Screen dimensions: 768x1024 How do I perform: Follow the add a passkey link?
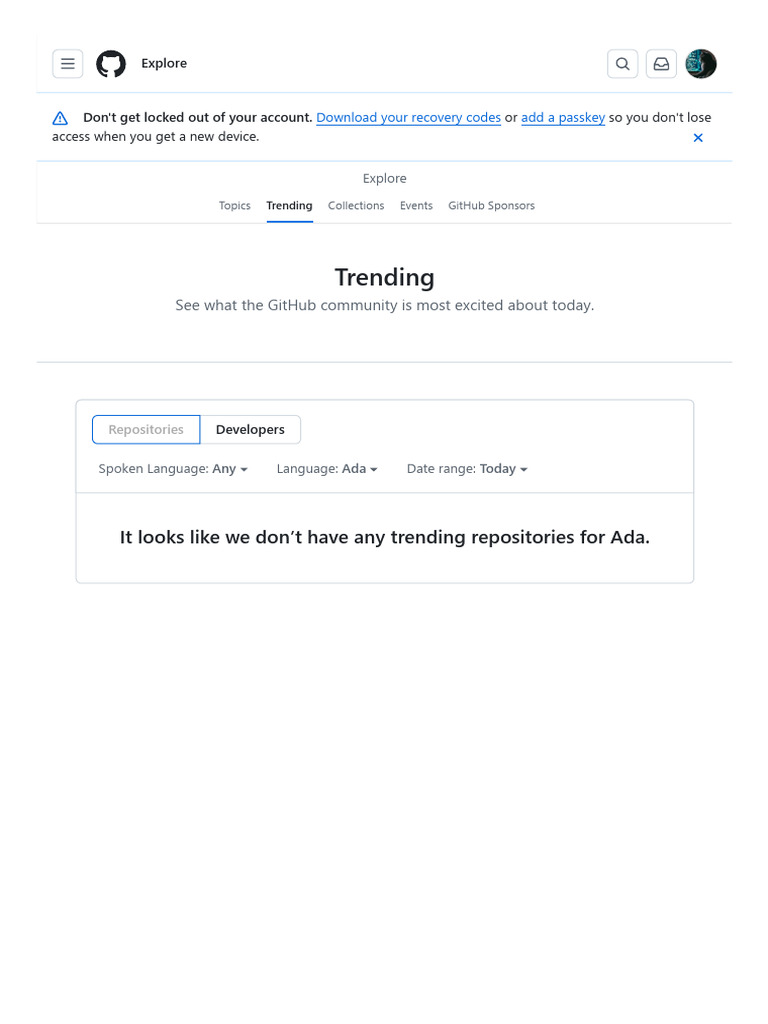(x=563, y=118)
